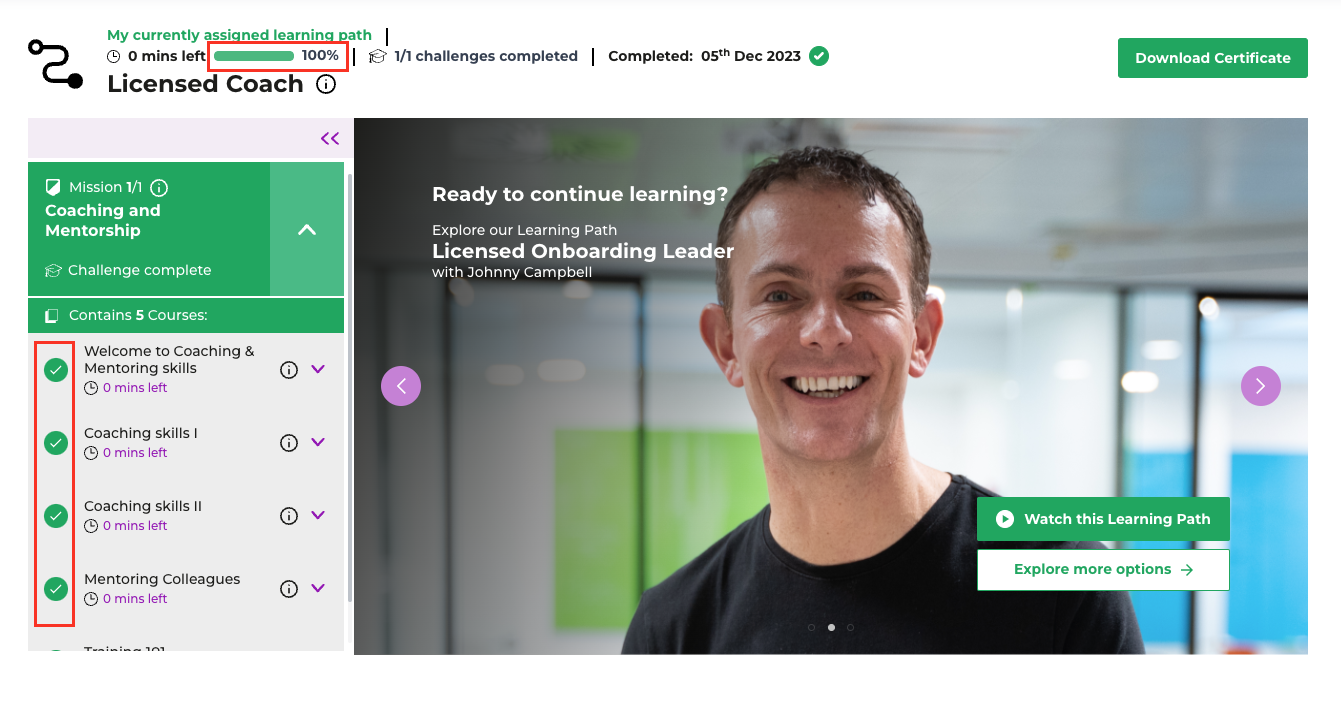The image size is (1341, 712).
Task: Expand Welcome to Coaching & Mentoring skills details
Action: coord(318,369)
